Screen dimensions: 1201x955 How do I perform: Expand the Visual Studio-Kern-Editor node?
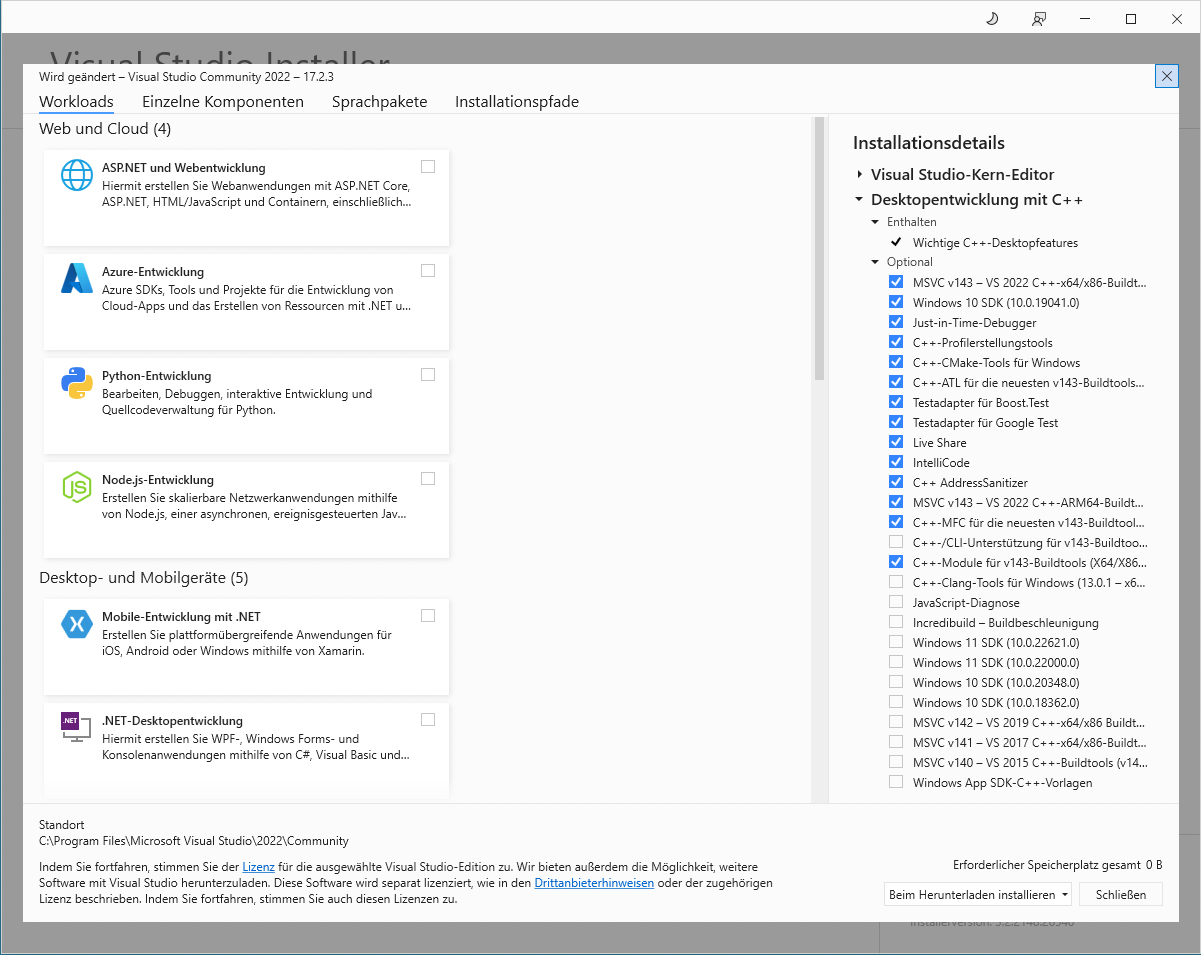tap(859, 174)
